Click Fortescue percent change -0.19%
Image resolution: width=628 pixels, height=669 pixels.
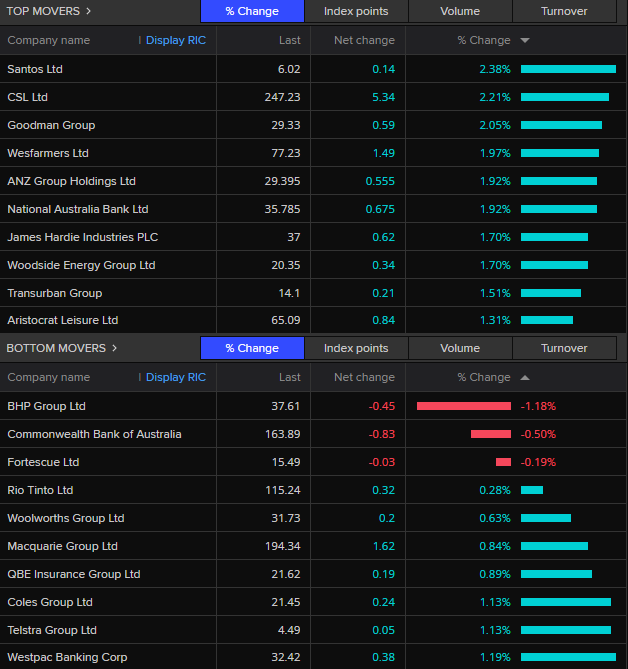(x=538, y=462)
